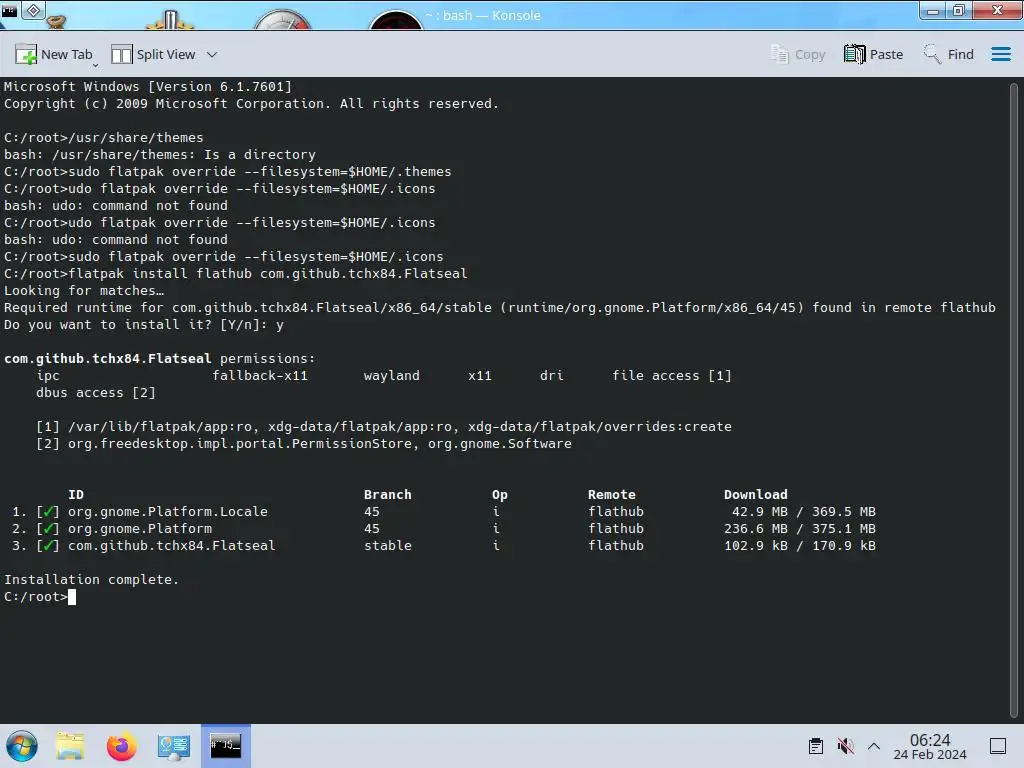Click 'com.github.tchx84.Flatseal' in row 3
This screenshot has width=1024, height=768.
[x=172, y=546]
